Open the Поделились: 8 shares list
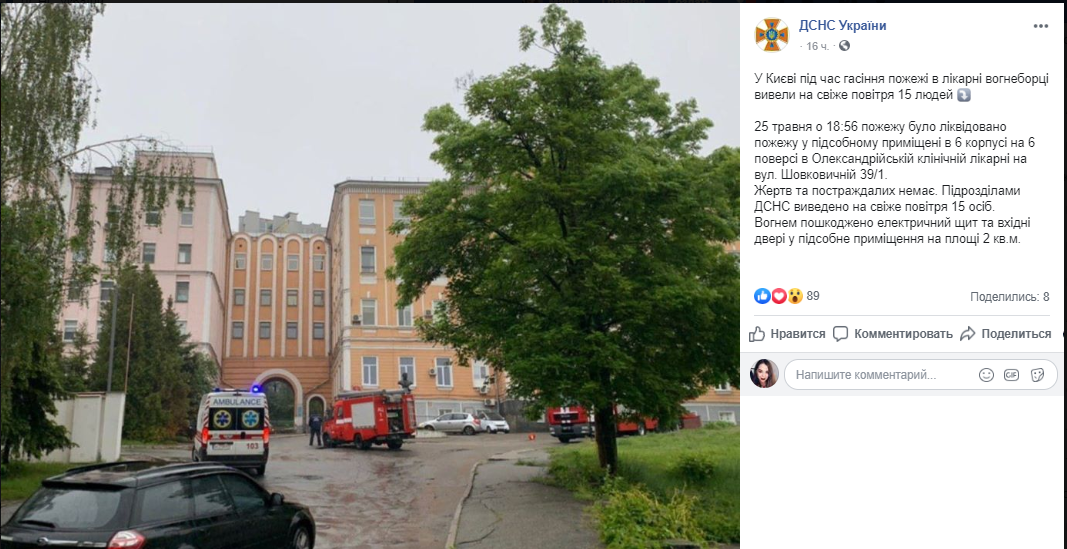Screen dimensions: 1067x549 point(1009,297)
